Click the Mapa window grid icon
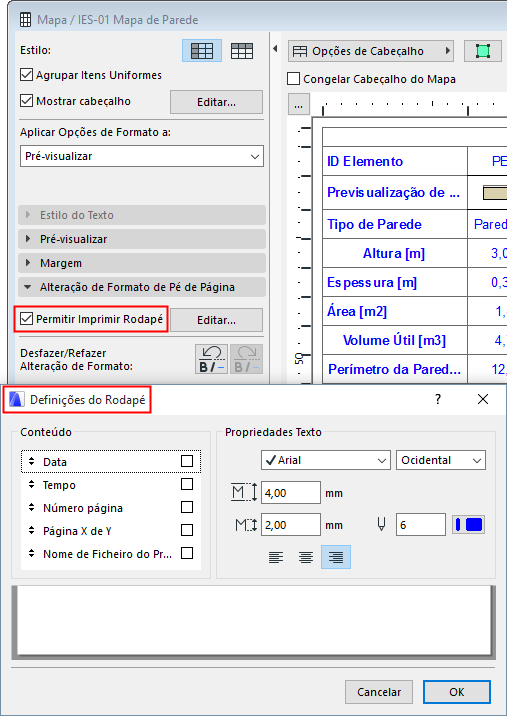This screenshot has width=507, height=716. (x=26, y=20)
